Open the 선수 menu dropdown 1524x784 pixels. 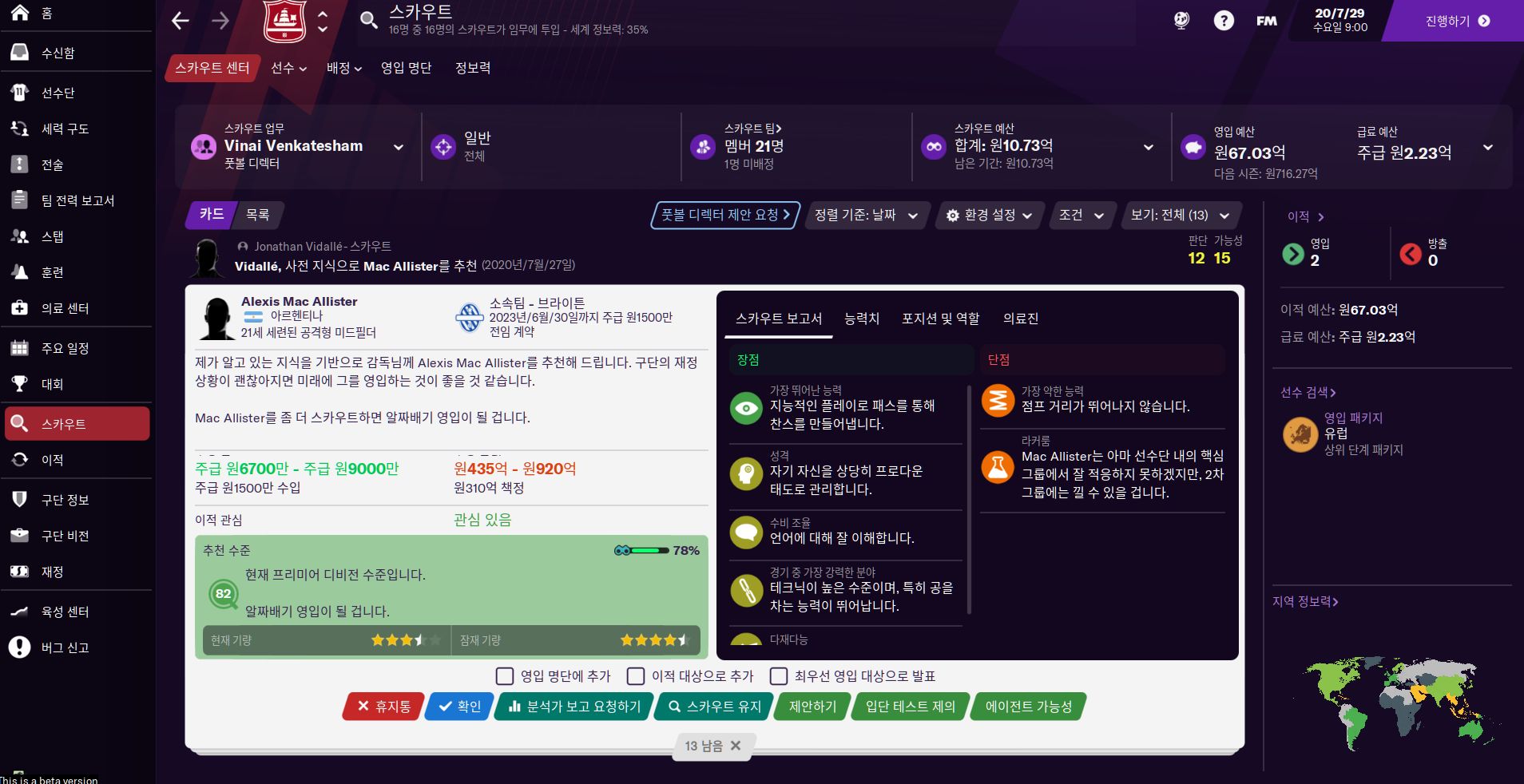point(288,68)
